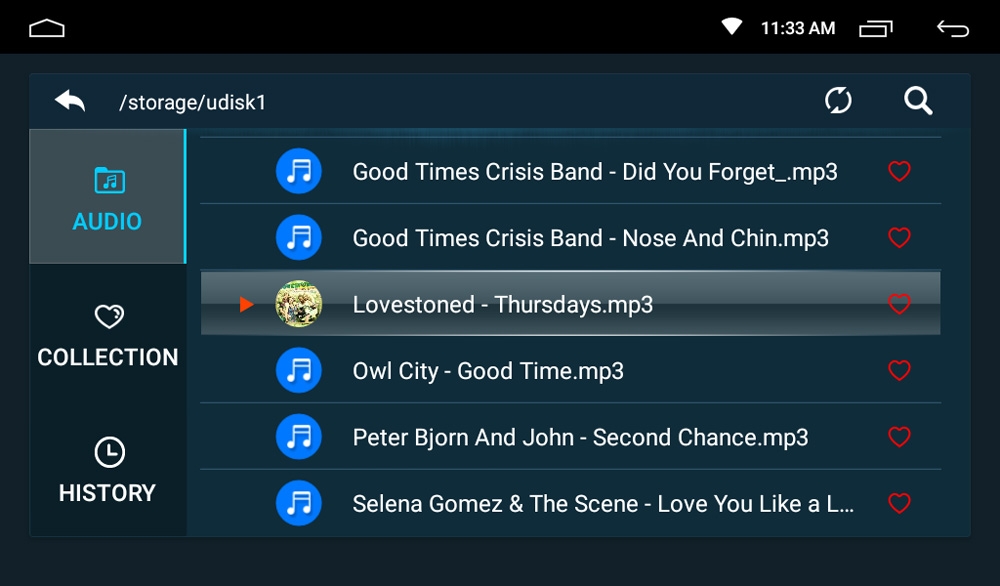Screen dimensions: 1000x586
Task: Click music note icon beside Nose And Chin
Action: (299, 238)
